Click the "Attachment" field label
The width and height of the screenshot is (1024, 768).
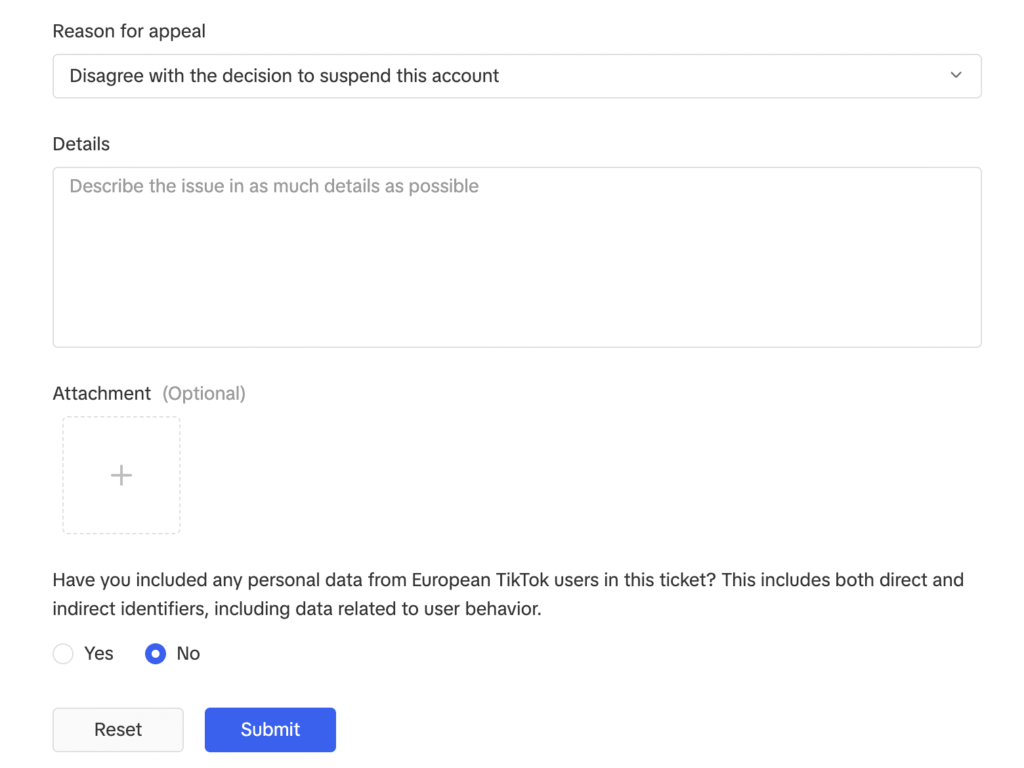(x=102, y=393)
